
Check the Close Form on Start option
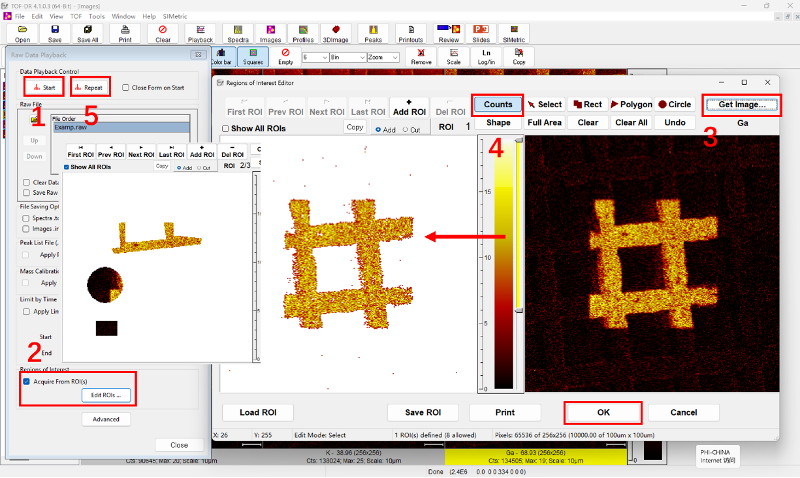click(125, 87)
